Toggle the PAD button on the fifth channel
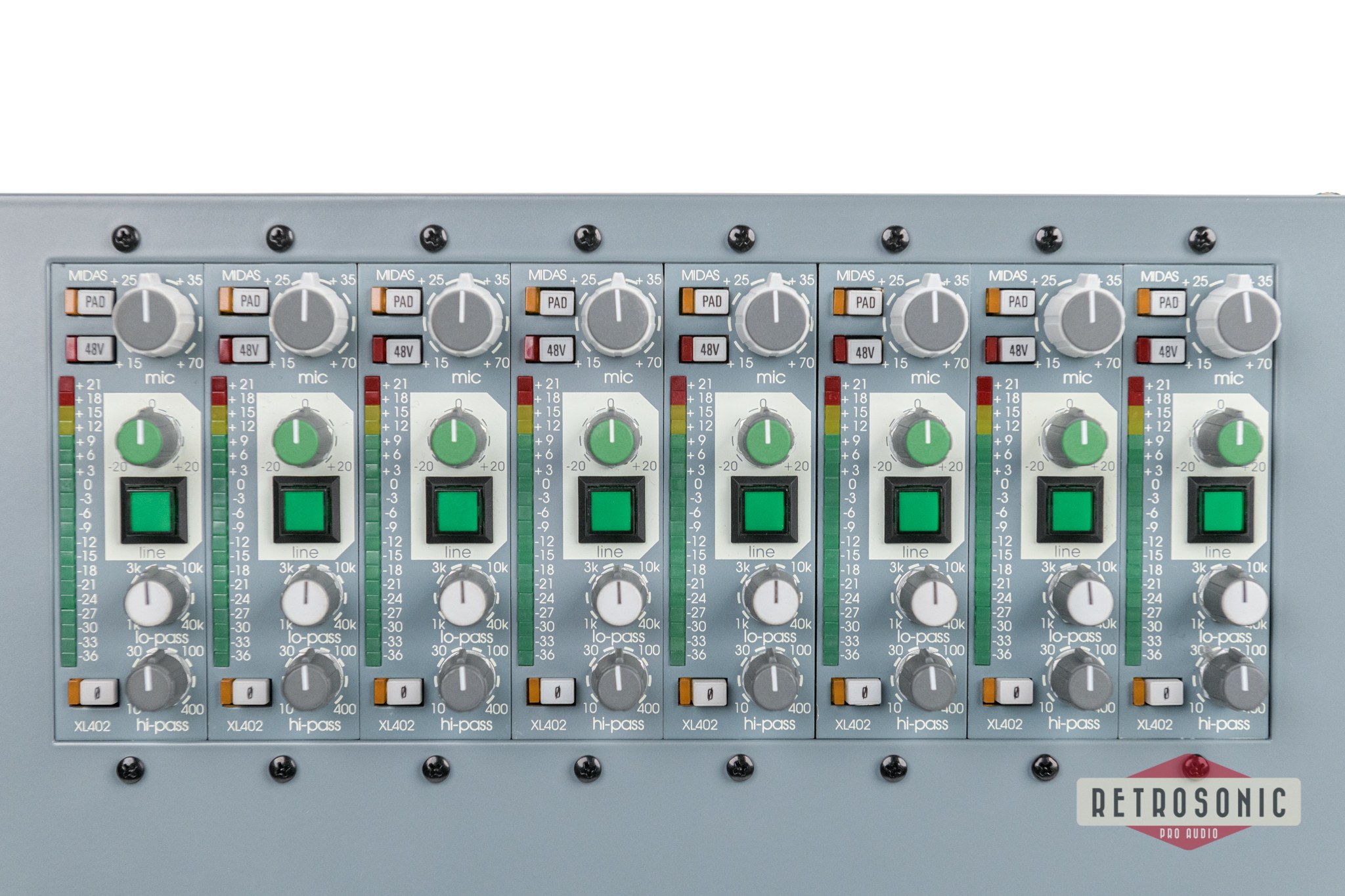1345x896 pixels. coord(705,301)
